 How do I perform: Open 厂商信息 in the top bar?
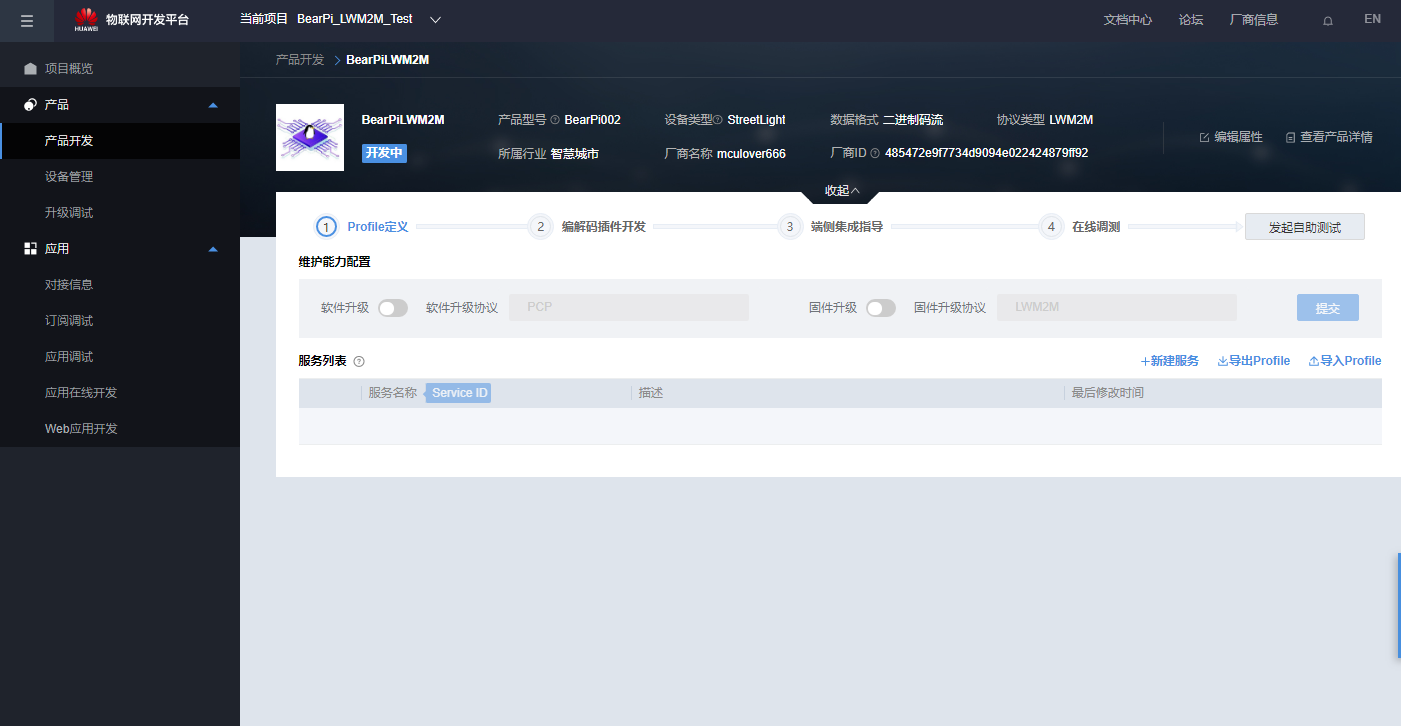coord(1254,20)
